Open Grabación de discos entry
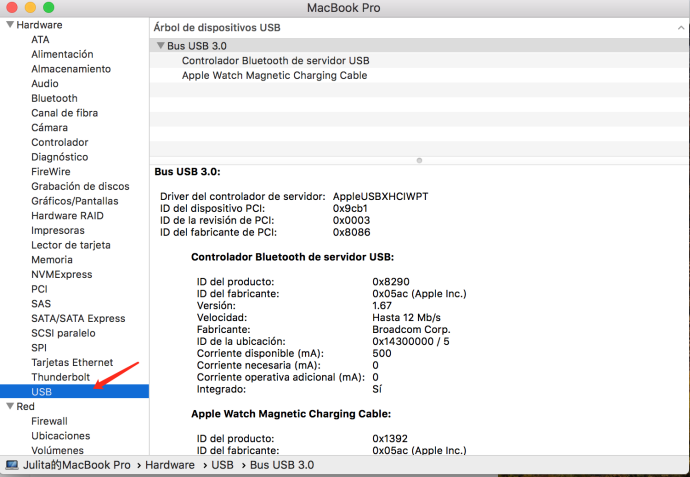690x477 pixels. 80,186
